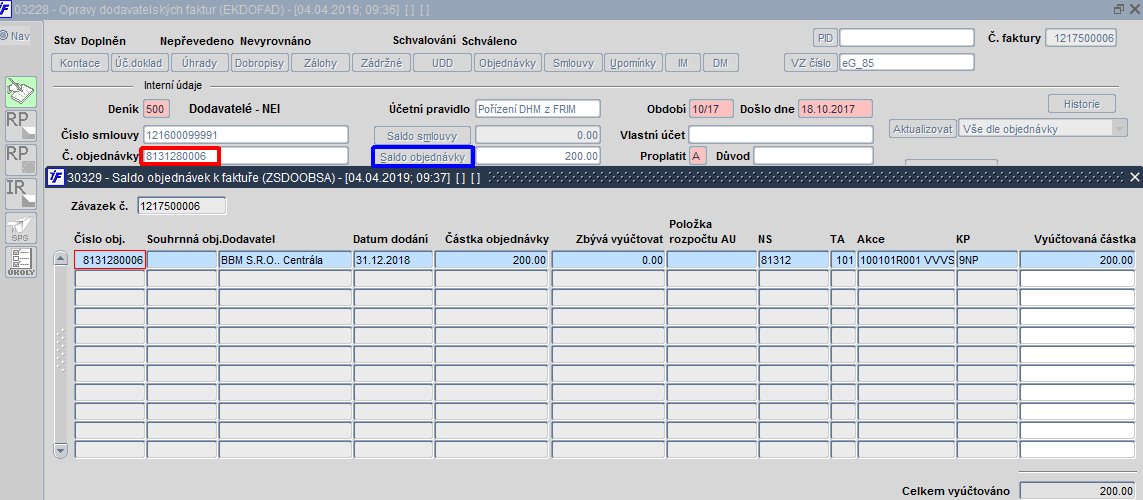Click the Zádržné button
The height and width of the screenshot is (500, 1143).
click(381, 63)
